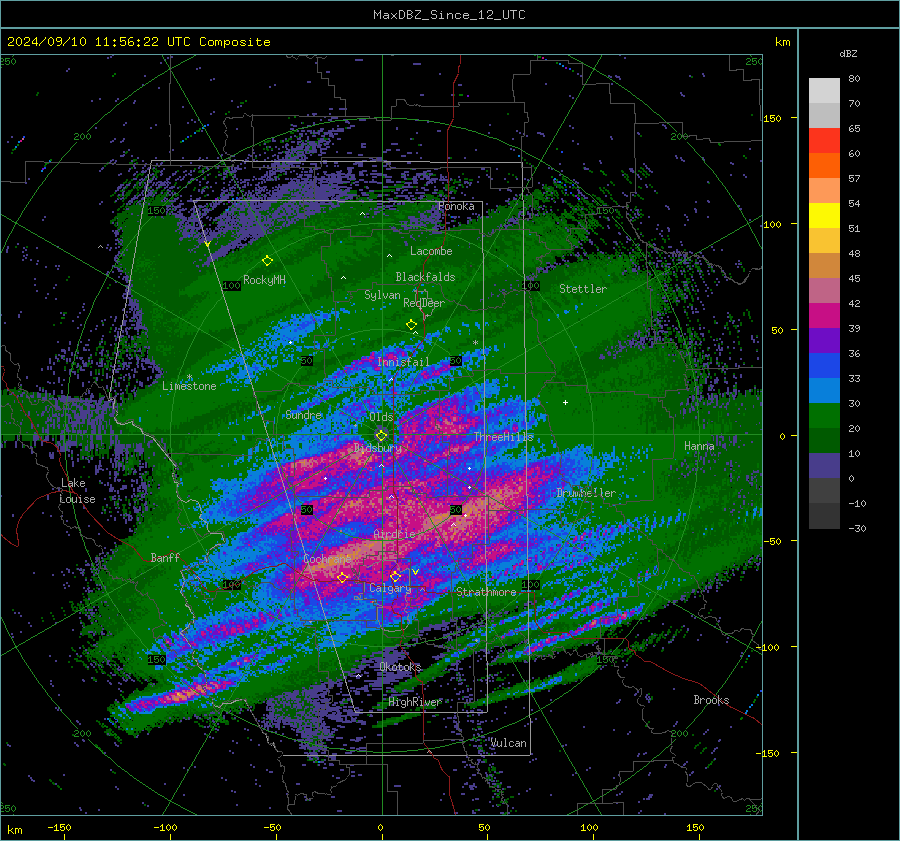The image size is (900, 841).
Task: Click the Didsbury label
Action: (378, 448)
